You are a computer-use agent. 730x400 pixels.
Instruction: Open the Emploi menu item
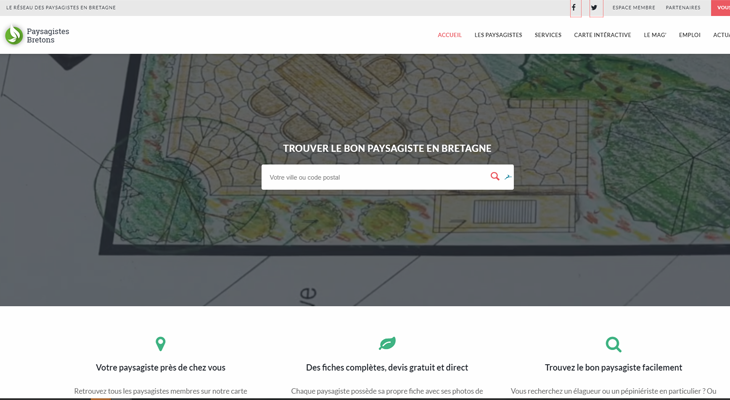pyautogui.click(x=689, y=35)
